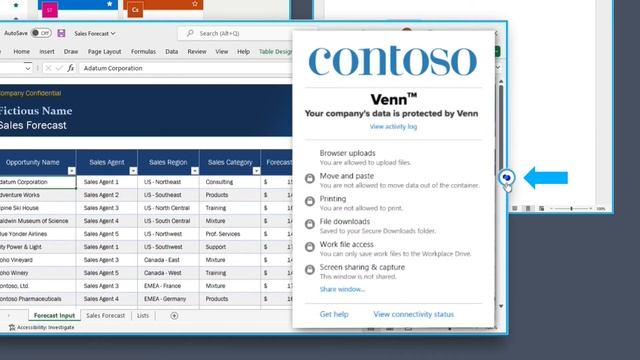Switch to the Forecast Input sheet tab
Viewport: 640px width, 360px height.
tap(54, 316)
